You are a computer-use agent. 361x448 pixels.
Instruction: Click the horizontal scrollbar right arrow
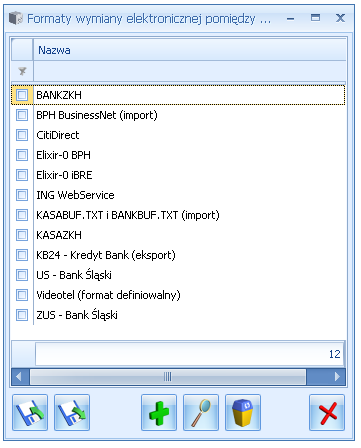(337, 377)
